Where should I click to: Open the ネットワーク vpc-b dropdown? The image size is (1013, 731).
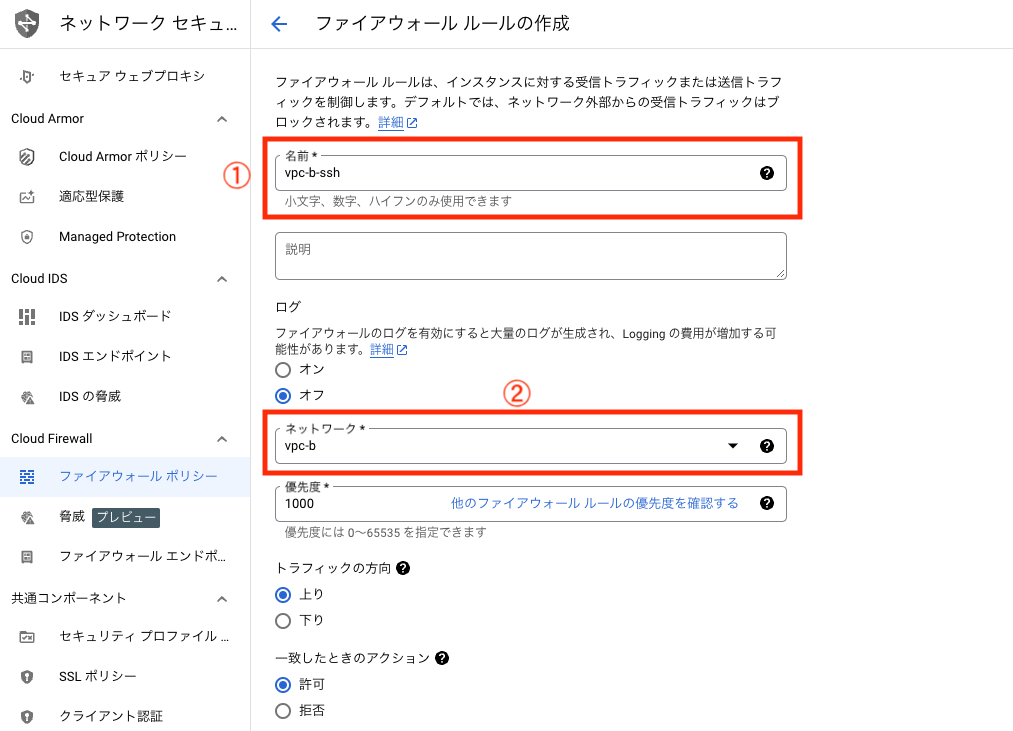733,446
